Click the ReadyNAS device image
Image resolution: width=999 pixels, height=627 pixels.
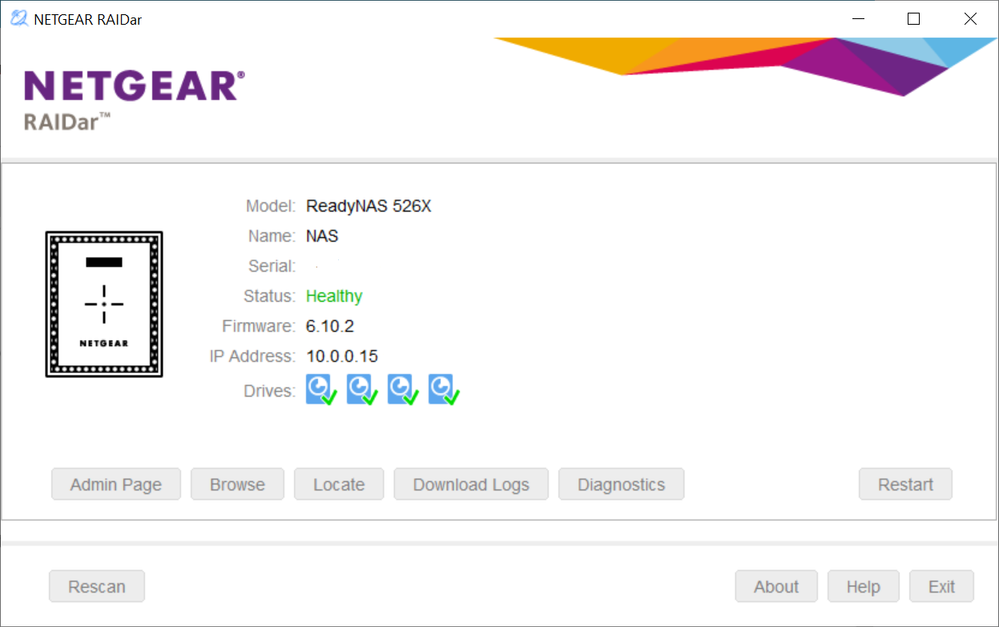pos(104,304)
